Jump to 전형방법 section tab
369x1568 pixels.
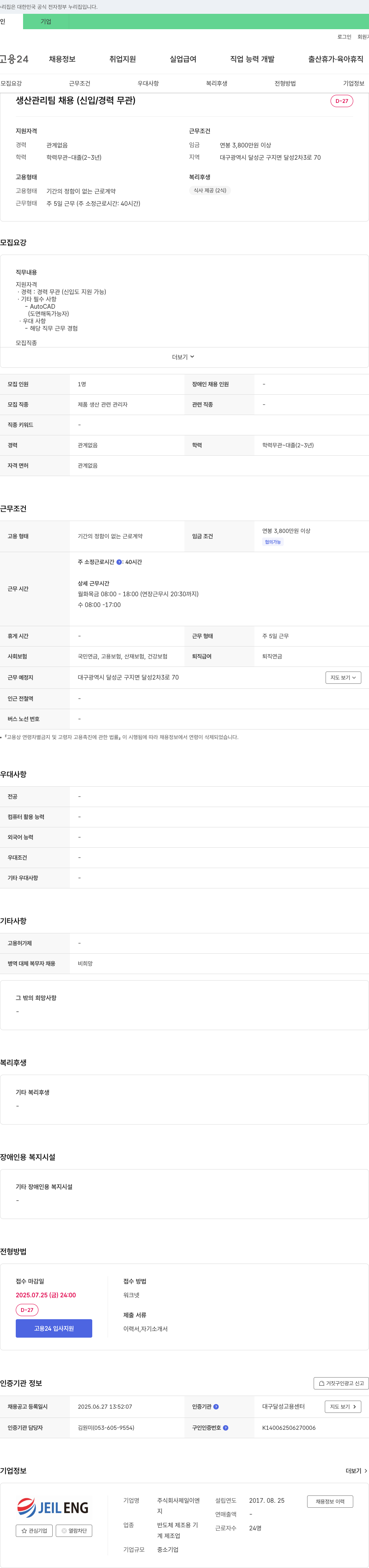coord(285,83)
